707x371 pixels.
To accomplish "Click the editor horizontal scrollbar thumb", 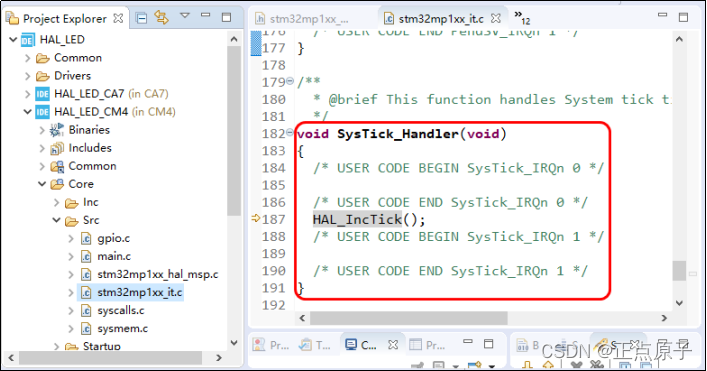I will pos(408,318).
